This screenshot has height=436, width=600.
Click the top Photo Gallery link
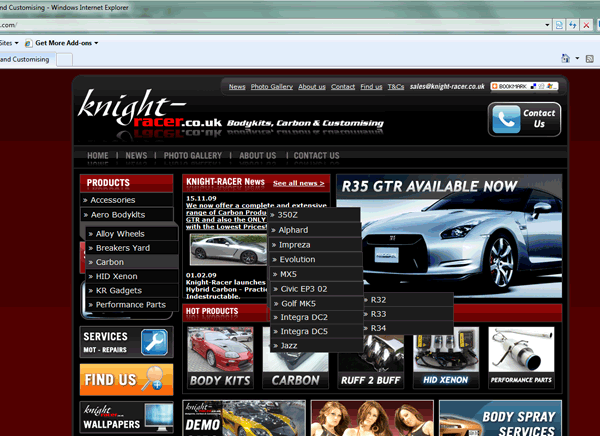tap(272, 87)
